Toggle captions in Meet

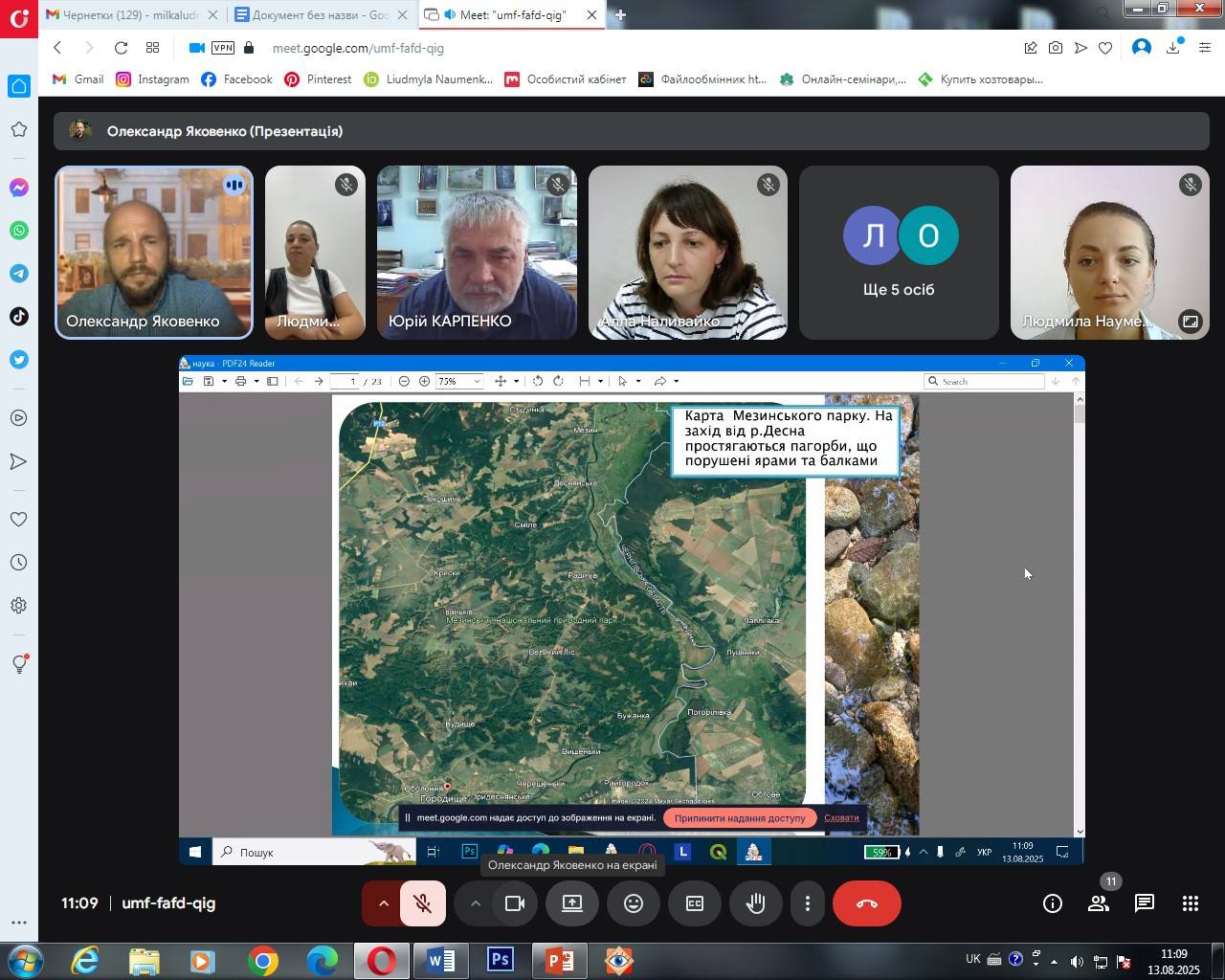point(695,903)
